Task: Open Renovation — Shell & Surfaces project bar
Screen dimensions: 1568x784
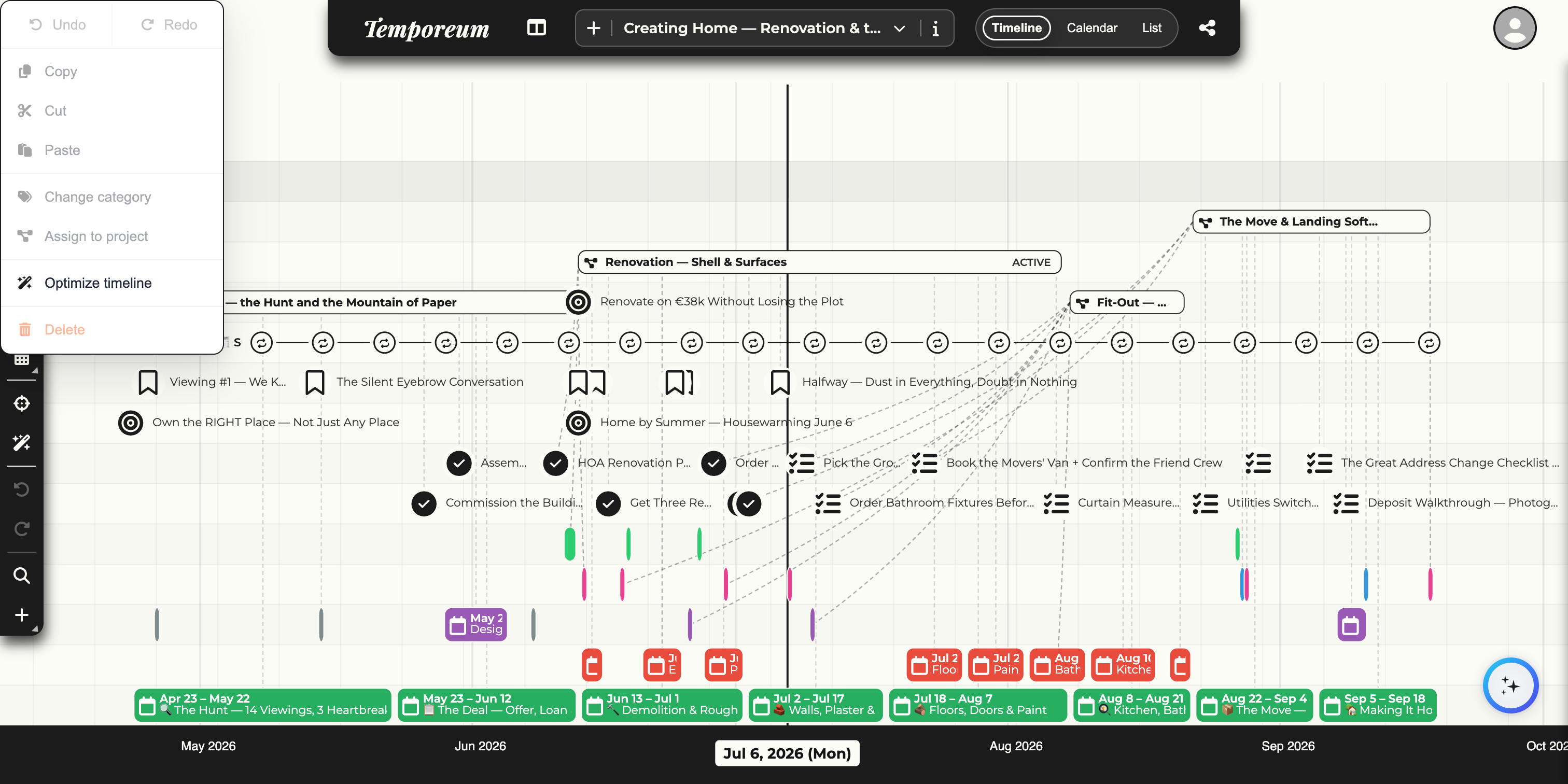Action: [x=819, y=262]
